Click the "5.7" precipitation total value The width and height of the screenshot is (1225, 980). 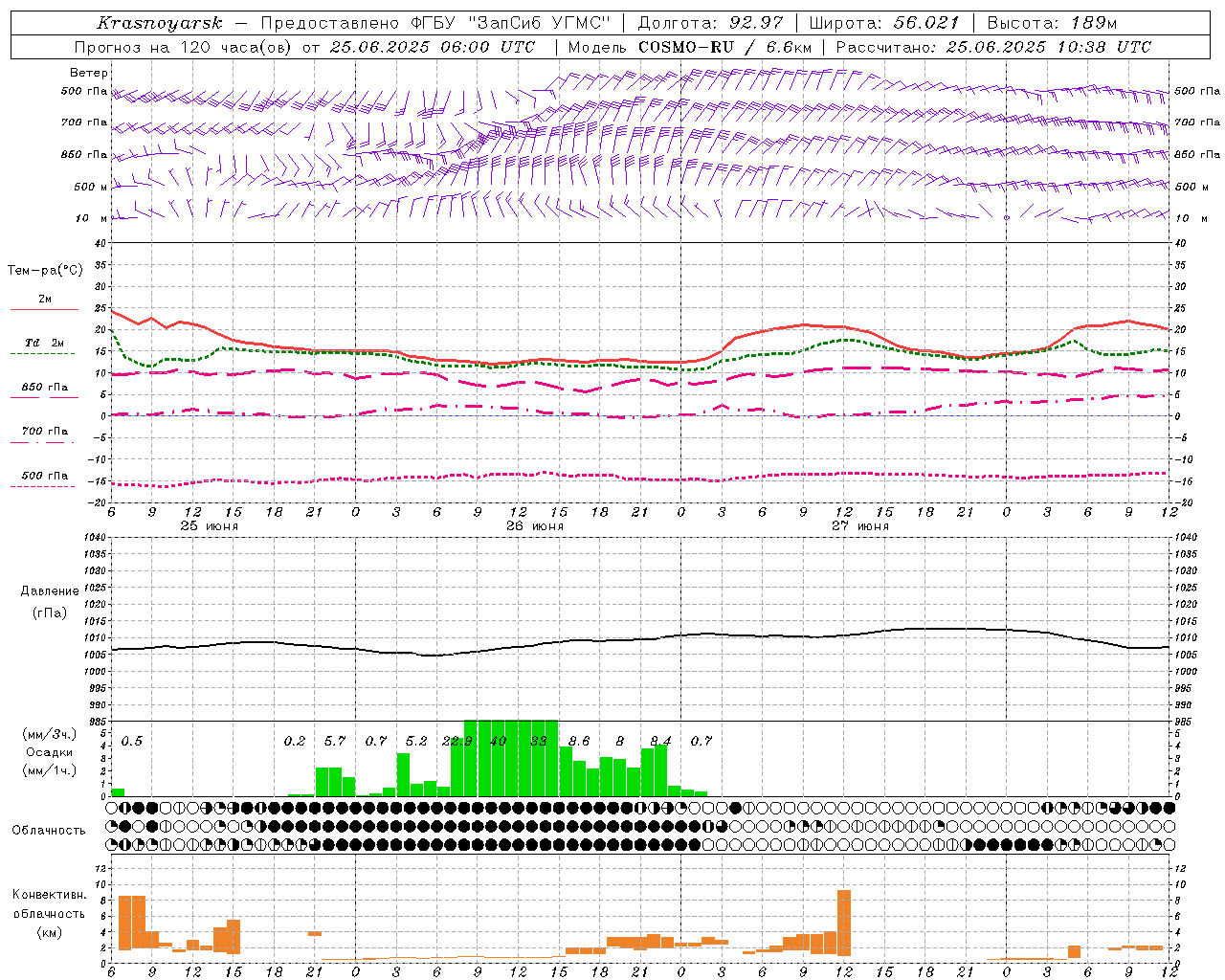coord(335,742)
